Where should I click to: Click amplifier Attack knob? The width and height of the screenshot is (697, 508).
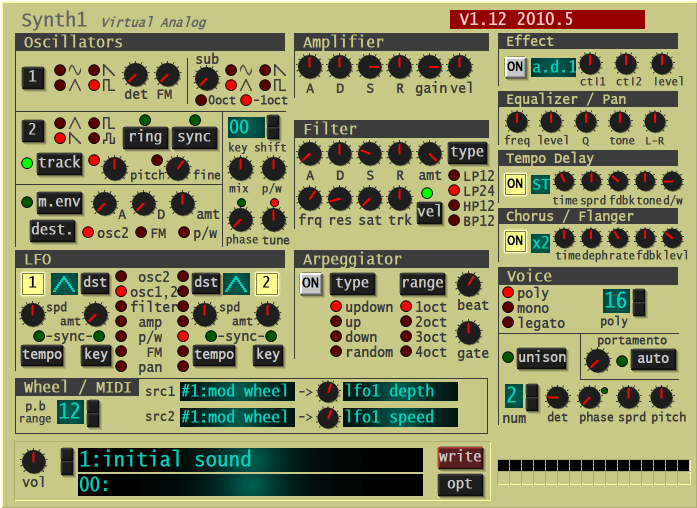coord(310,67)
